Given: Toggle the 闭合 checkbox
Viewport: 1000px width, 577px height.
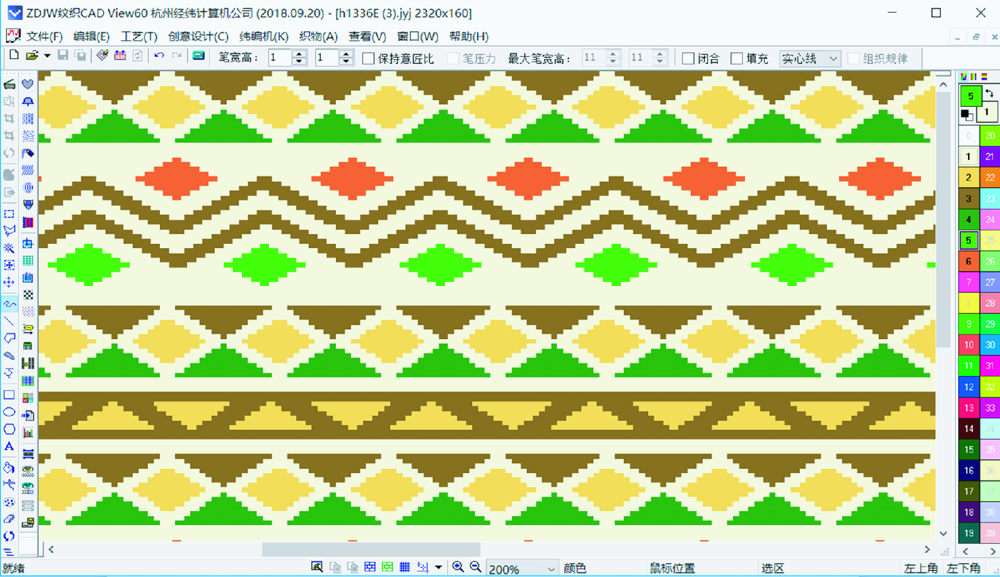Looking at the screenshot, I should point(688,59).
